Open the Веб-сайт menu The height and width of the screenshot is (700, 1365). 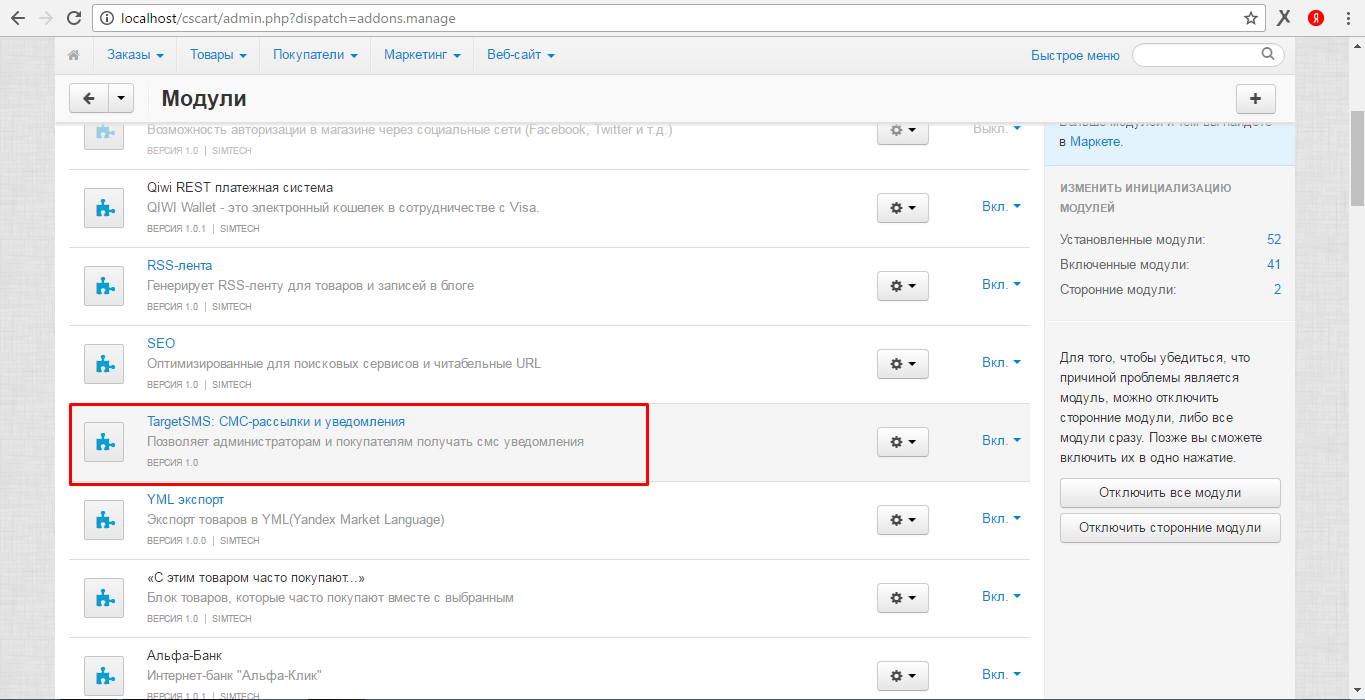pos(521,55)
